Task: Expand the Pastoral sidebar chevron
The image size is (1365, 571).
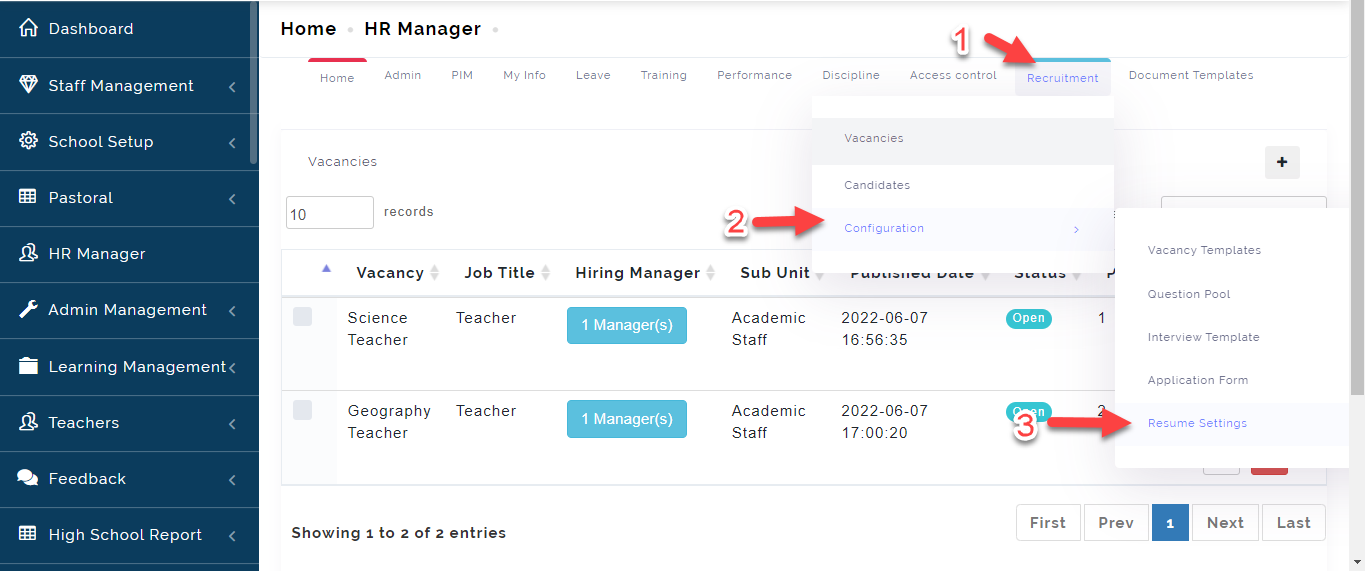Action: pyautogui.click(x=232, y=199)
